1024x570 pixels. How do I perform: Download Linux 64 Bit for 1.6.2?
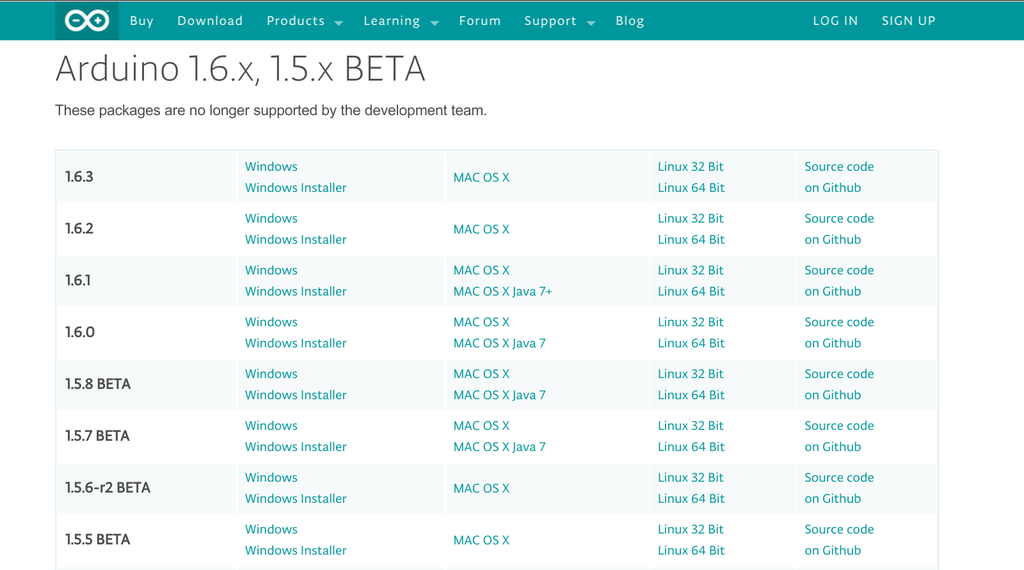[691, 240]
